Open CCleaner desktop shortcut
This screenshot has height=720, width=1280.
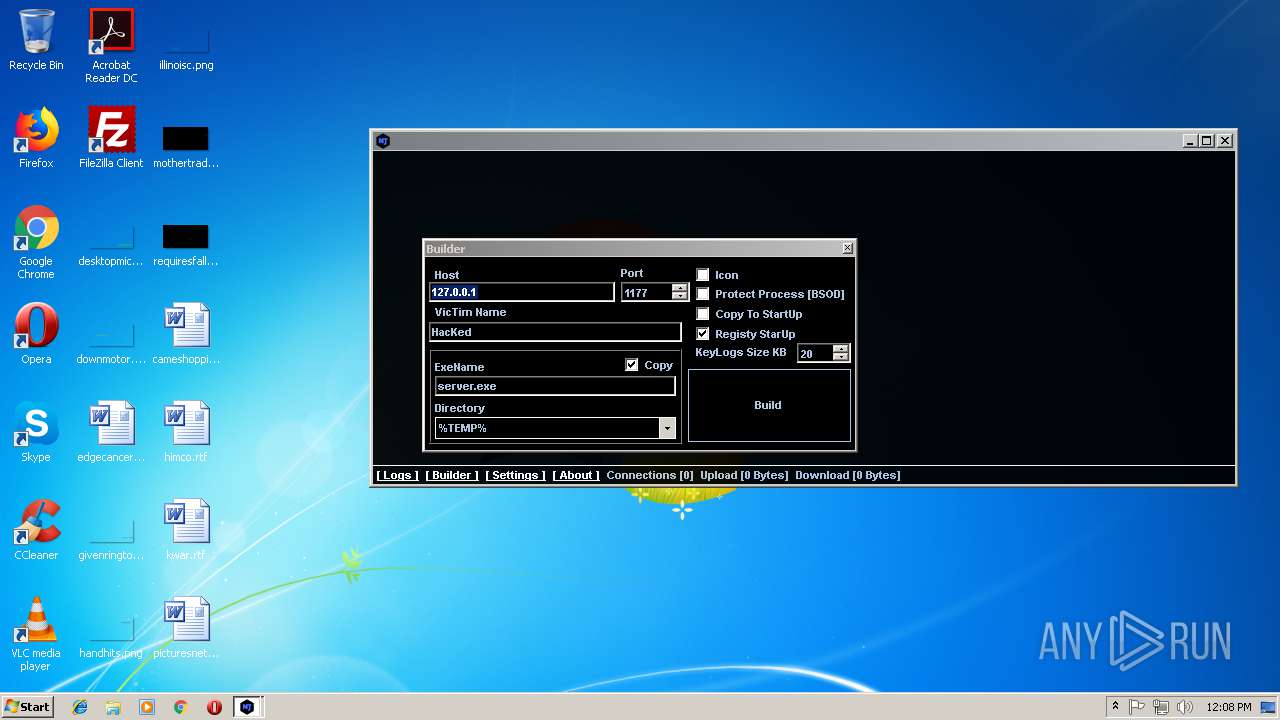coord(36,530)
